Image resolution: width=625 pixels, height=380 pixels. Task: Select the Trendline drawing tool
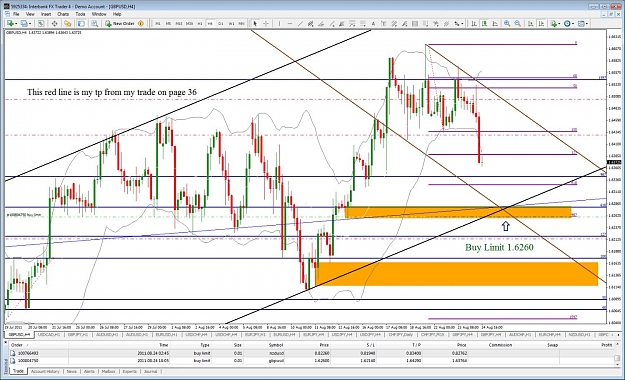pyautogui.click(x=301, y=24)
